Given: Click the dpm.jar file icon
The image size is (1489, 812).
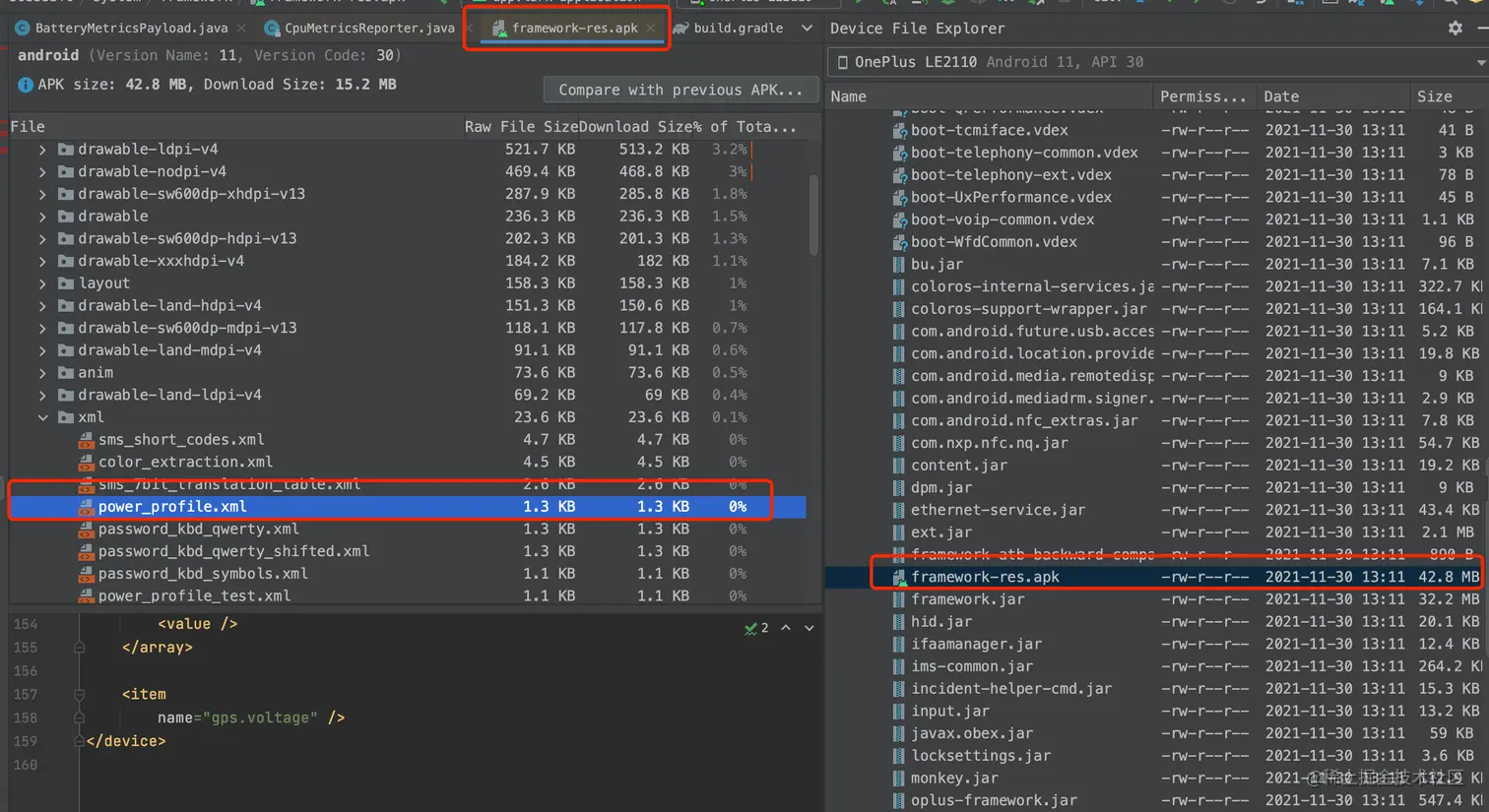Looking at the screenshot, I should (x=899, y=488).
